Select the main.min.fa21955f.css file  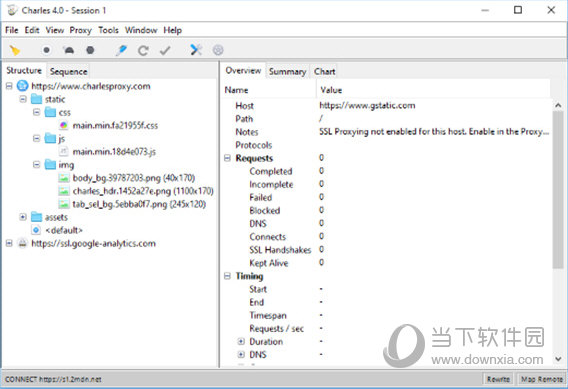pos(115,125)
